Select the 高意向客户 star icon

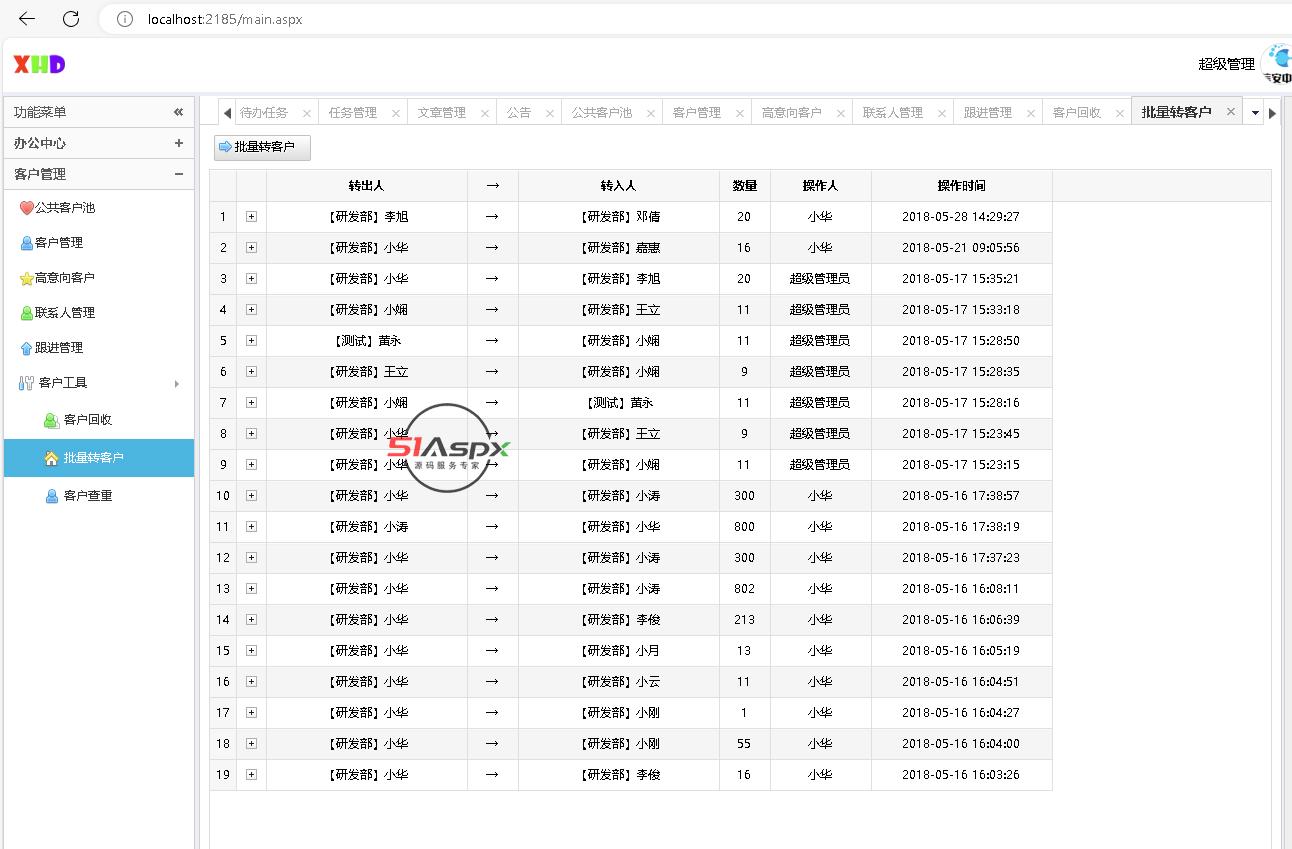tap(27, 278)
